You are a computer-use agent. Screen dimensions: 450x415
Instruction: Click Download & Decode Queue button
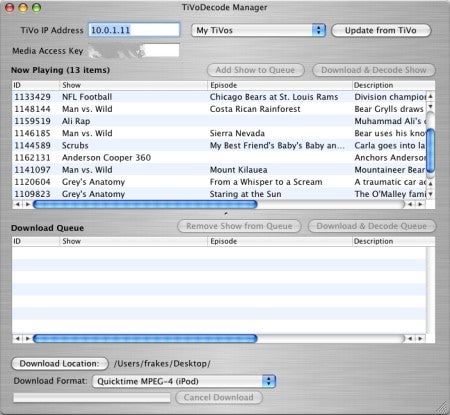coord(372,226)
